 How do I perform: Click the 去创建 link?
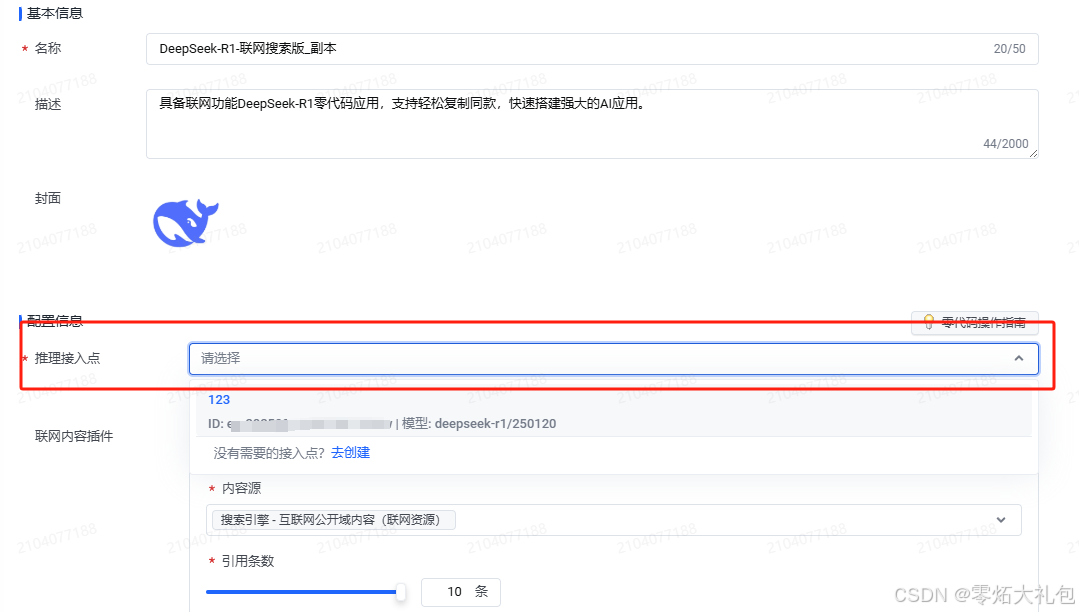(350, 452)
